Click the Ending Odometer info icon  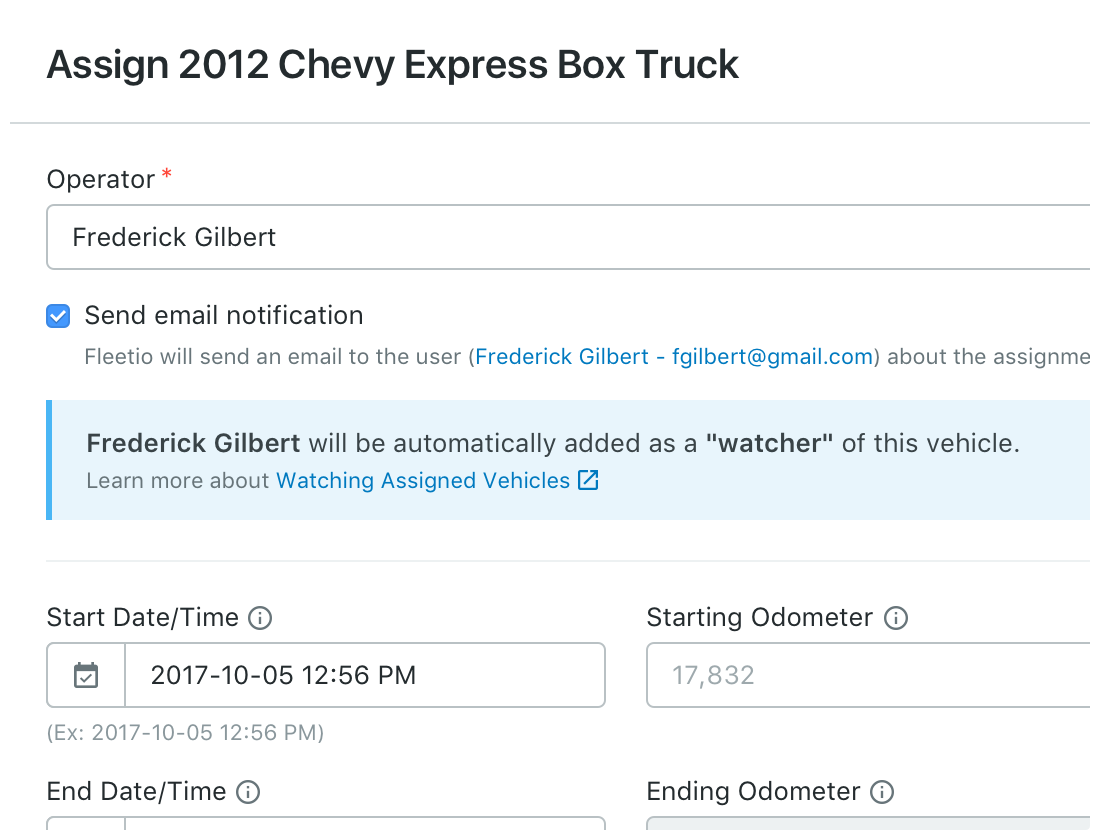tap(882, 793)
